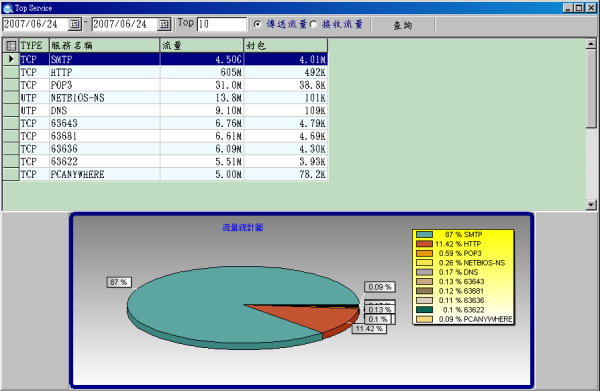600x391 pixels.
Task: Select the receive traffic radio button
Action: (313, 24)
